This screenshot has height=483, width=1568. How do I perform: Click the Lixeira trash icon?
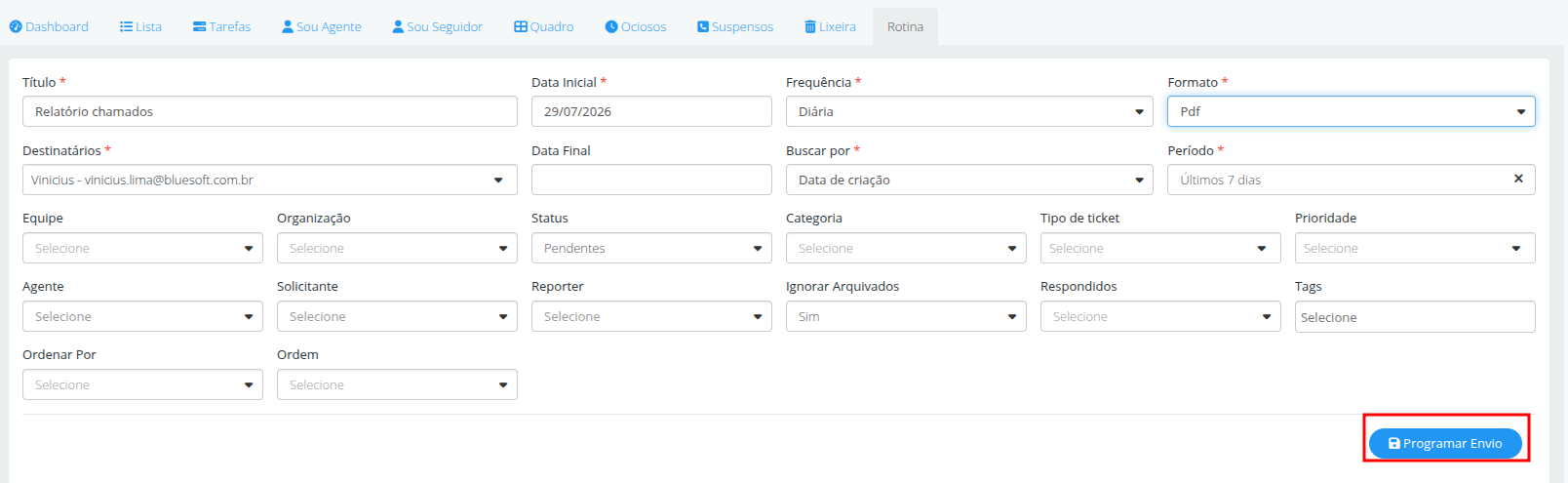click(810, 27)
